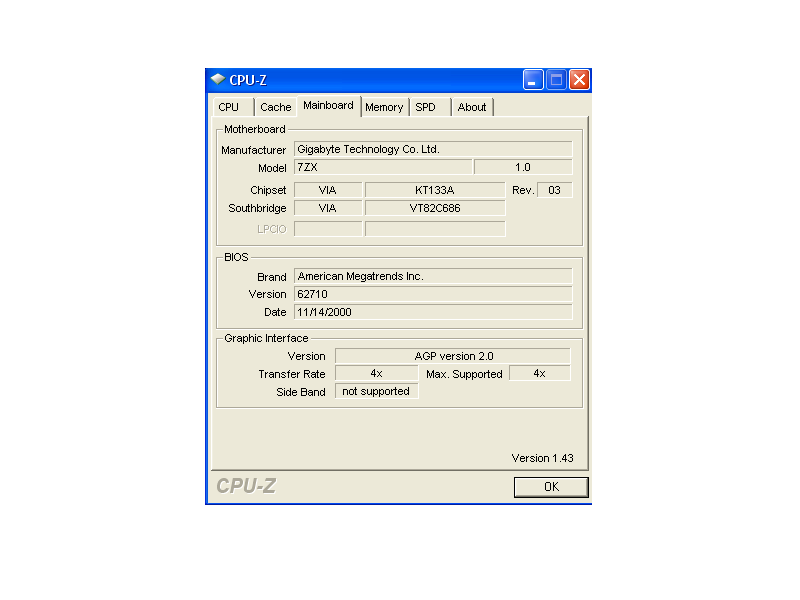
Task: Click the Max. Supported label
Action: pyautogui.click(x=464, y=374)
